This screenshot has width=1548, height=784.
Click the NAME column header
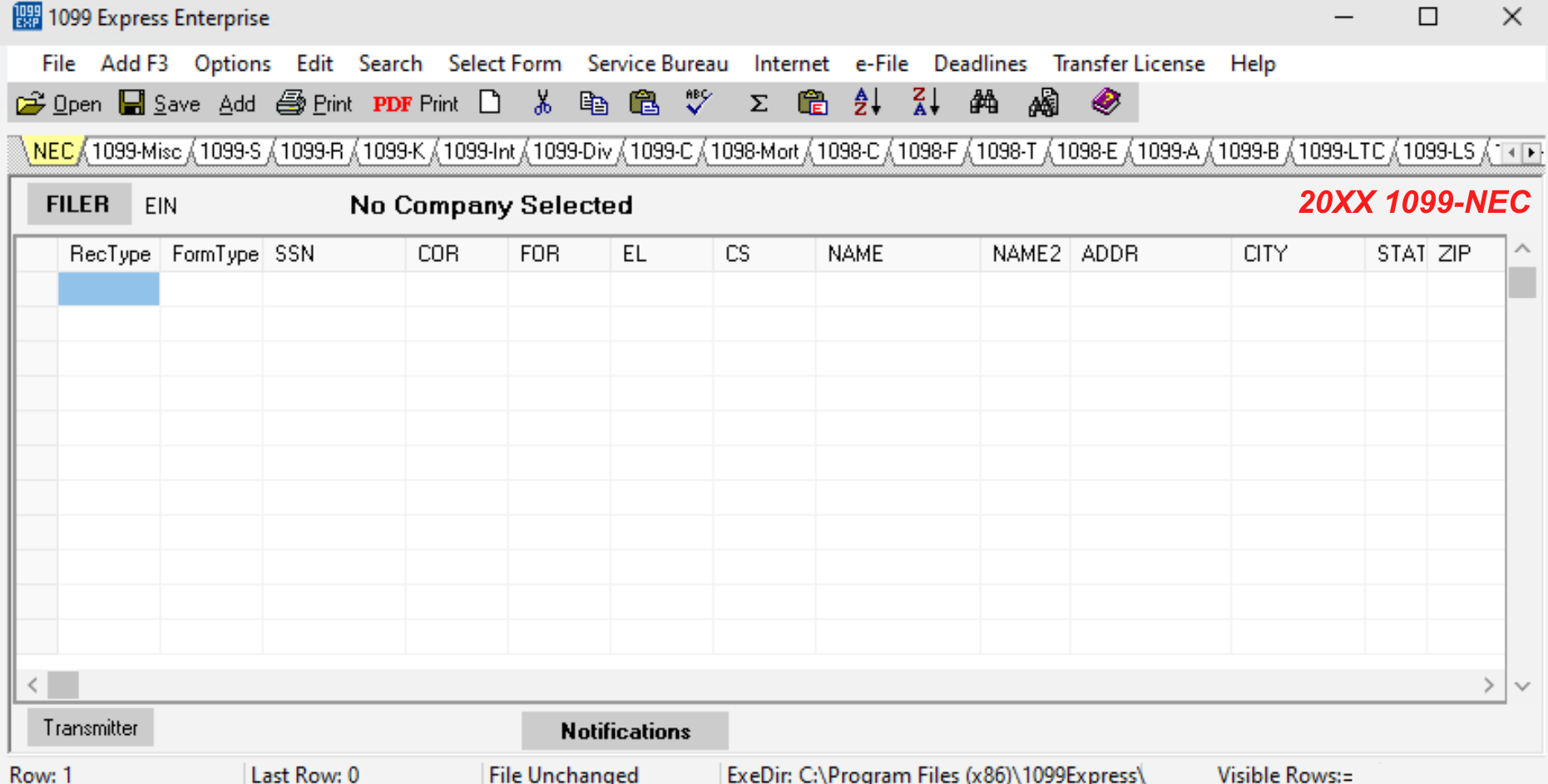(898, 254)
